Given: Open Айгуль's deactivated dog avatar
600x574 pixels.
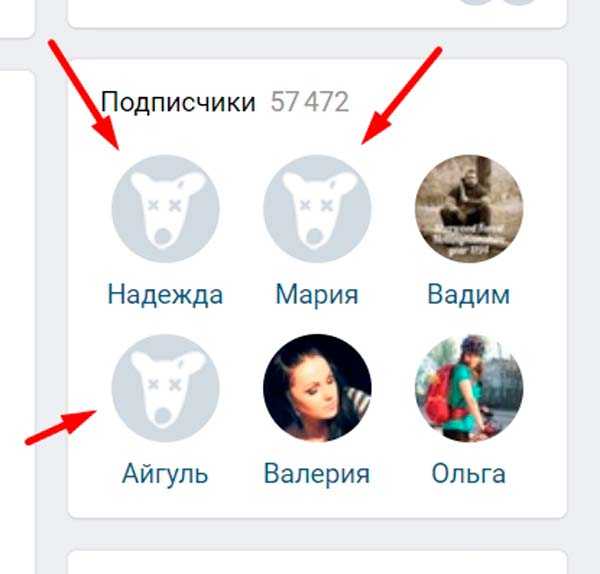Looking at the screenshot, I should tap(165, 388).
